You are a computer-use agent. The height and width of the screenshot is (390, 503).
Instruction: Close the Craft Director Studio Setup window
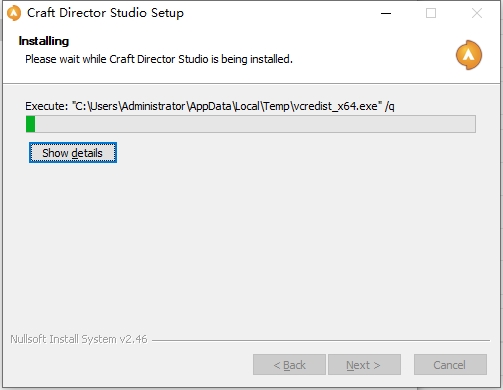(477, 13)
